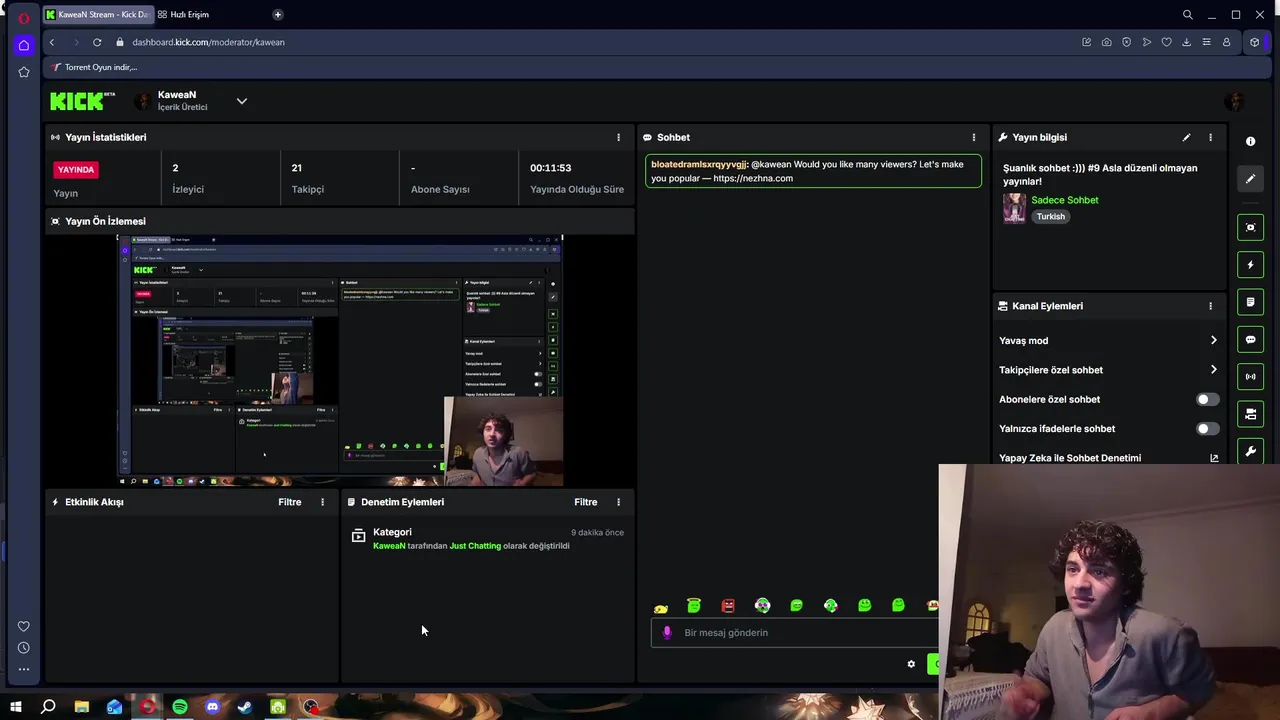The height and width of the screenshot is (720, 1280).
Task: Open Kanal Eylemleri panel three-dot menu
Action: coord(1210,306)
